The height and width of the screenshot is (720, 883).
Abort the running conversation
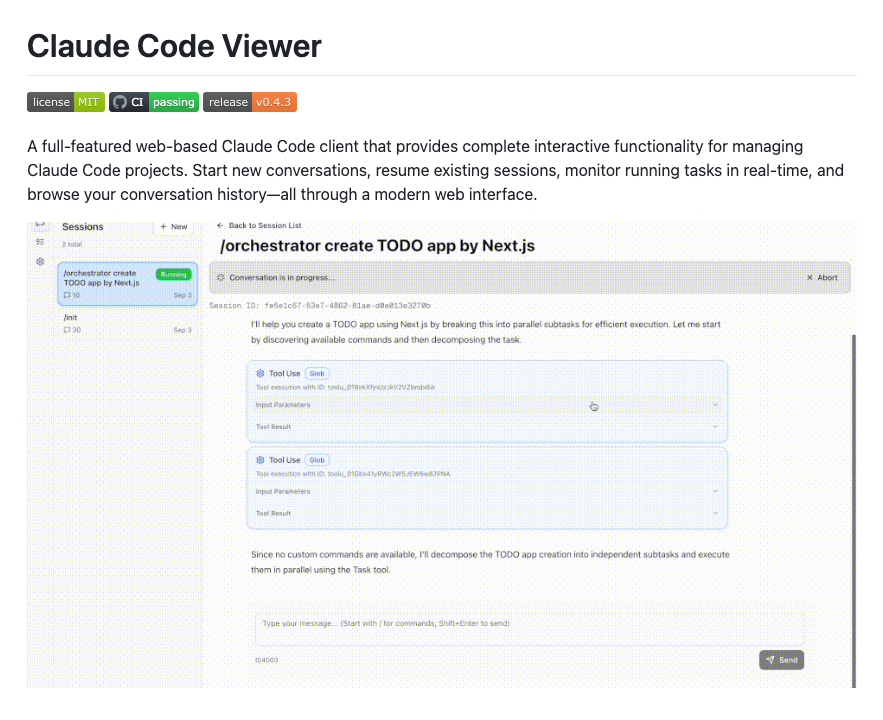click(x=822, y=278)
